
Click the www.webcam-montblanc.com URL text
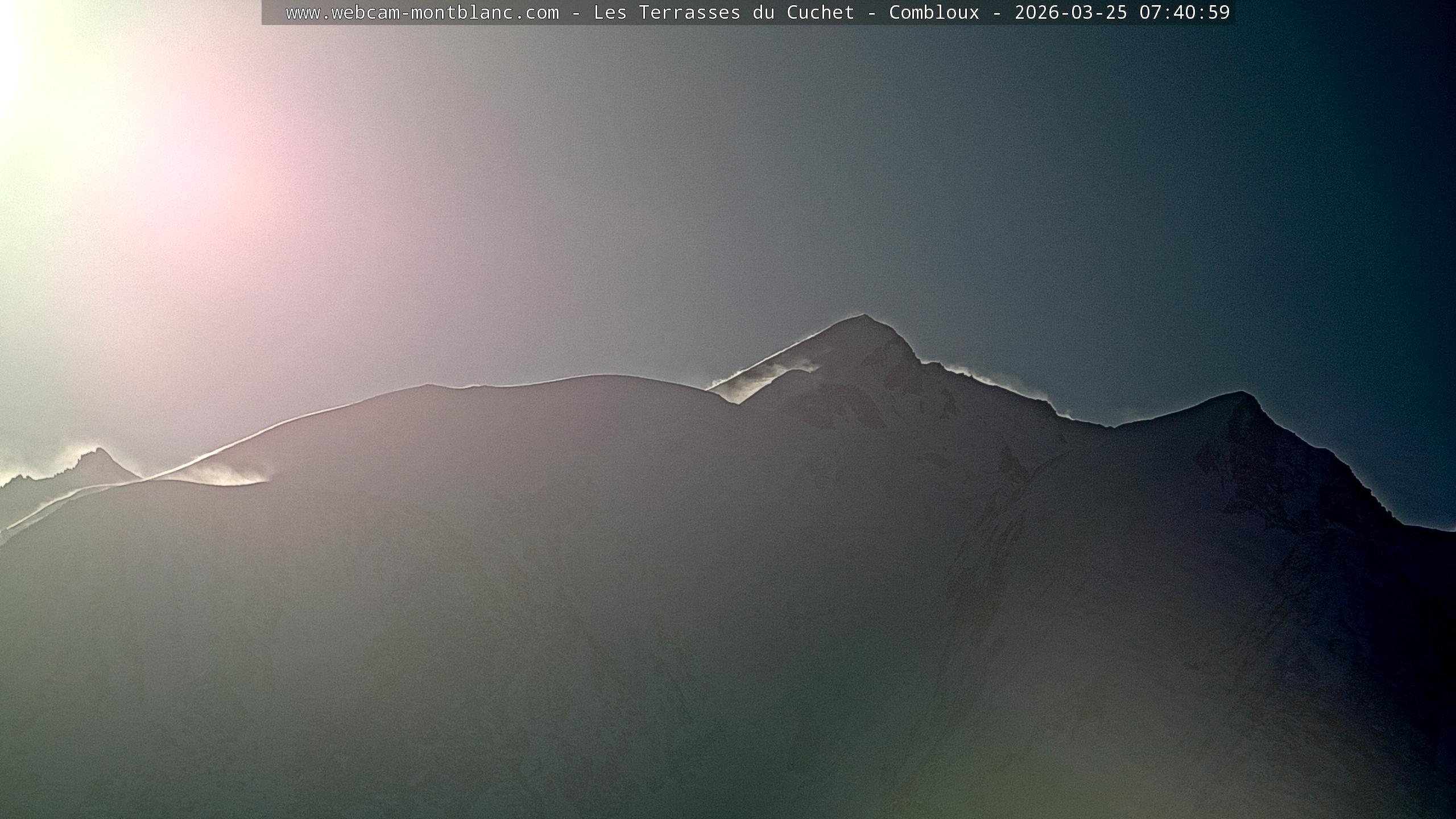click(422, 13)
